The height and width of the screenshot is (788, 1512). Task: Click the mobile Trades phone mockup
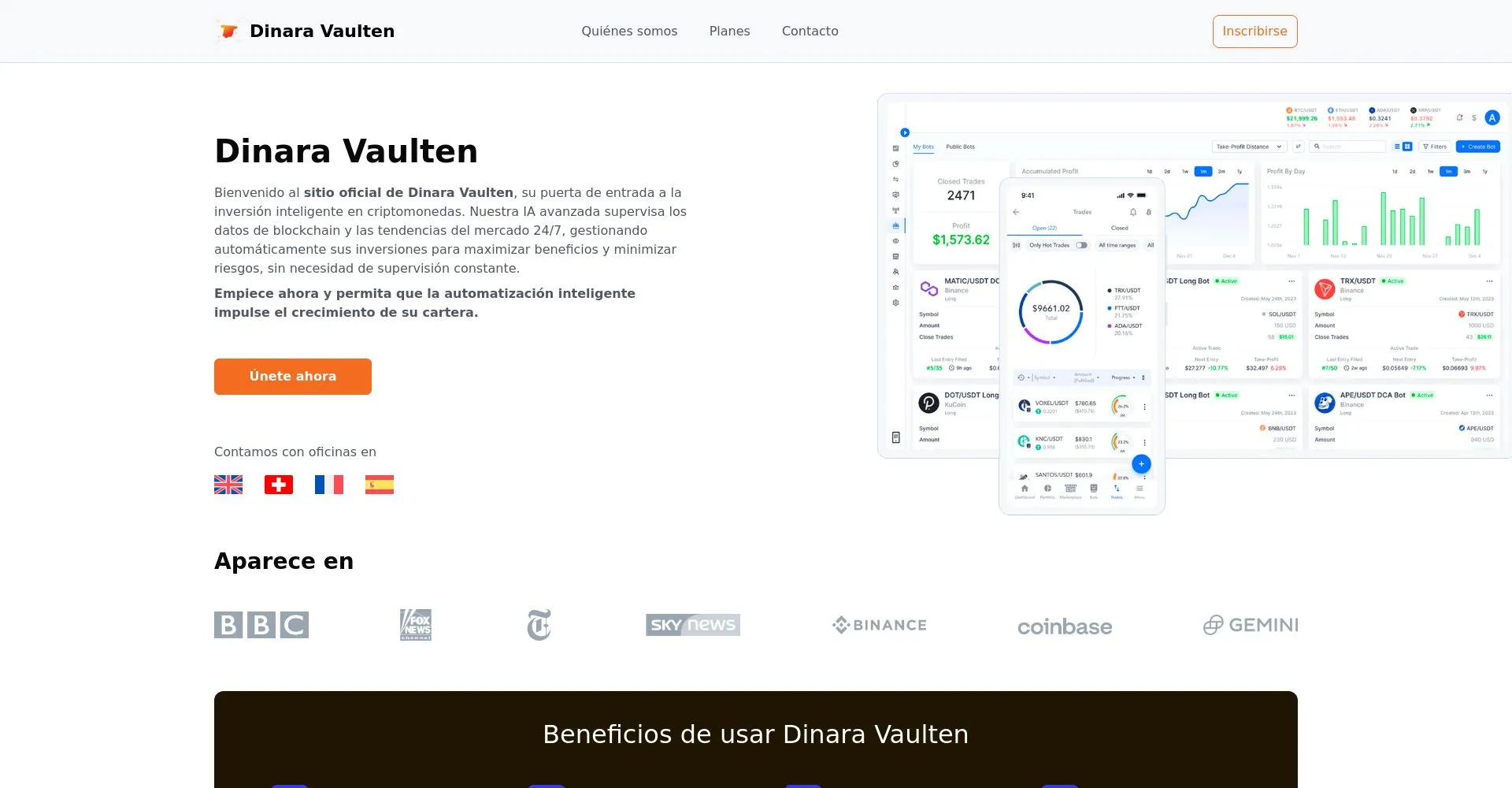(x=1082, y=346)
